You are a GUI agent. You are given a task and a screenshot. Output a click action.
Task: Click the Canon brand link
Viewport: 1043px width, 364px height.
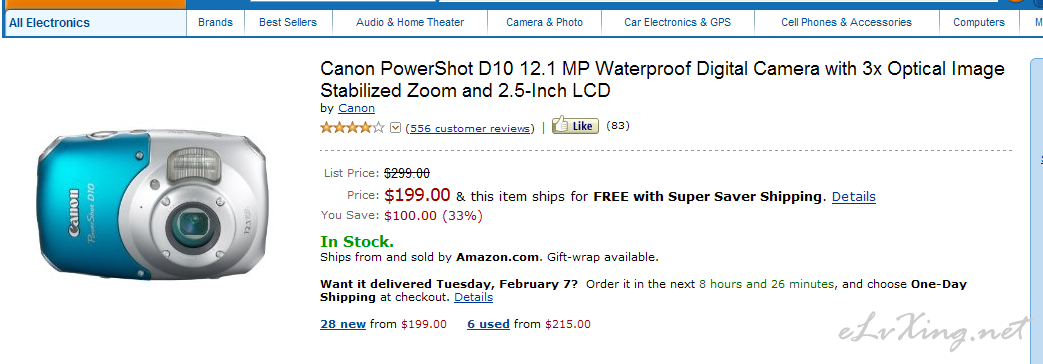[357, 108]
